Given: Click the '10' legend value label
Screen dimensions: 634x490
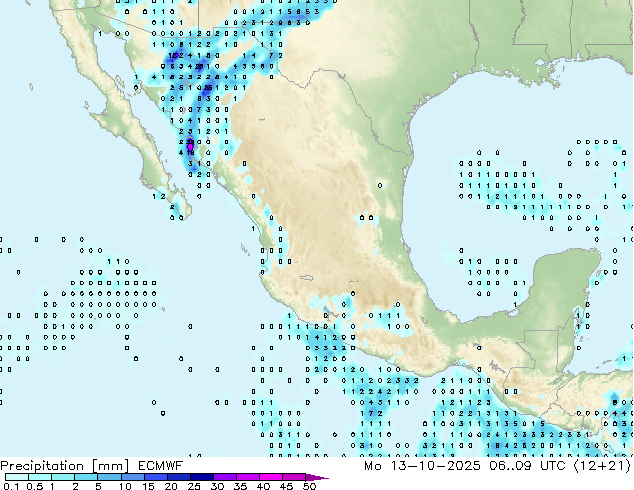Looking at the screenshot, I should coord(125,486).
